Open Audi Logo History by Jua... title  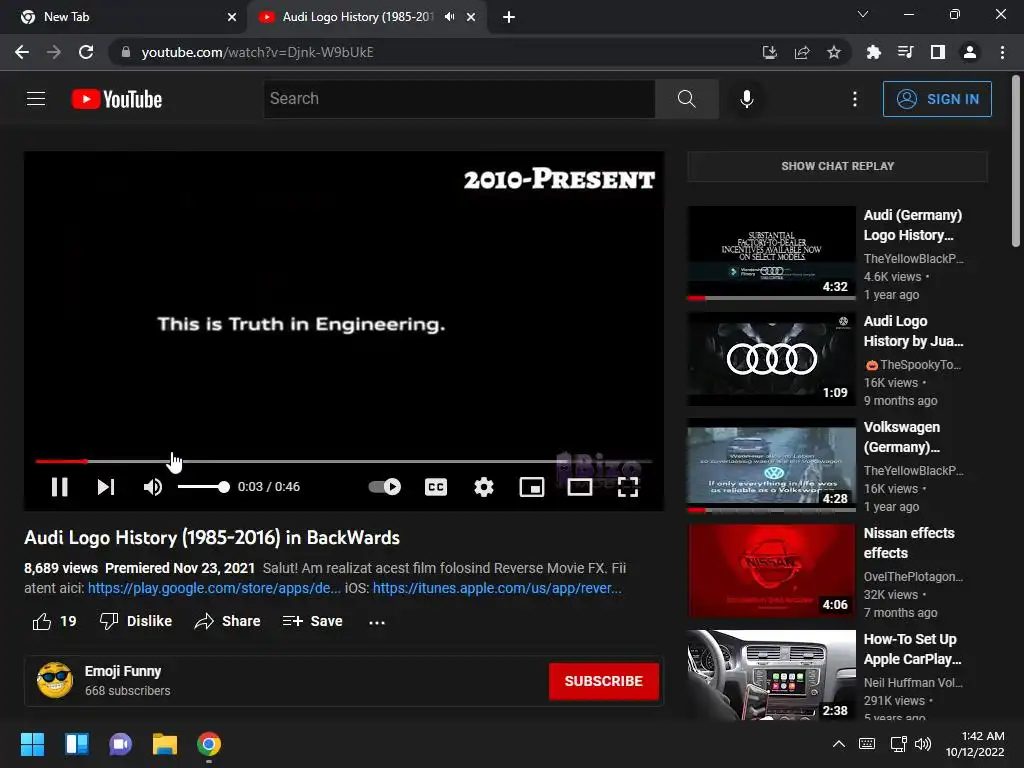point(913,331)
